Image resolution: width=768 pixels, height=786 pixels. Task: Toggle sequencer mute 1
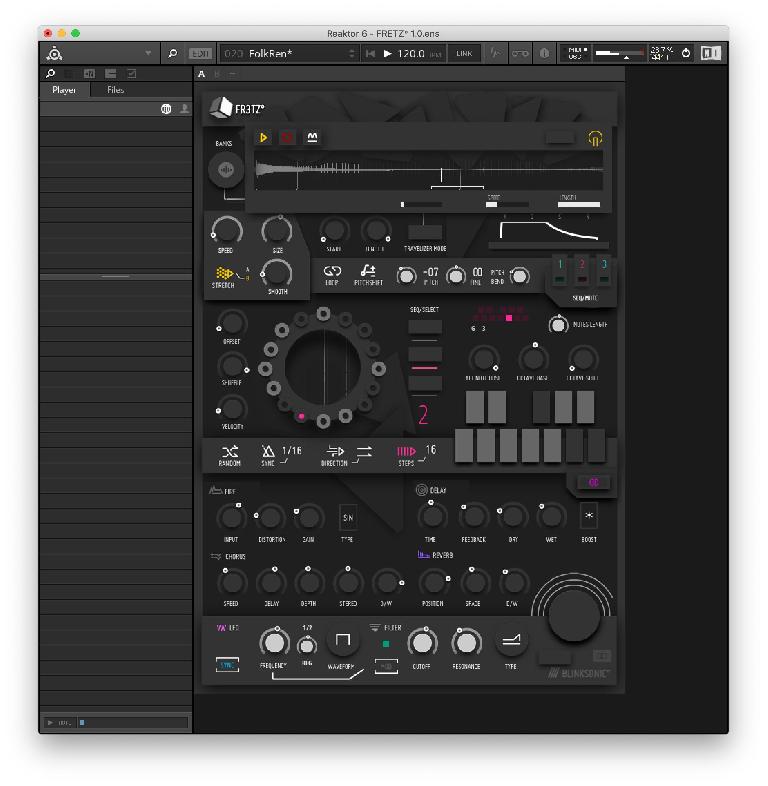(x=560, y=272)
